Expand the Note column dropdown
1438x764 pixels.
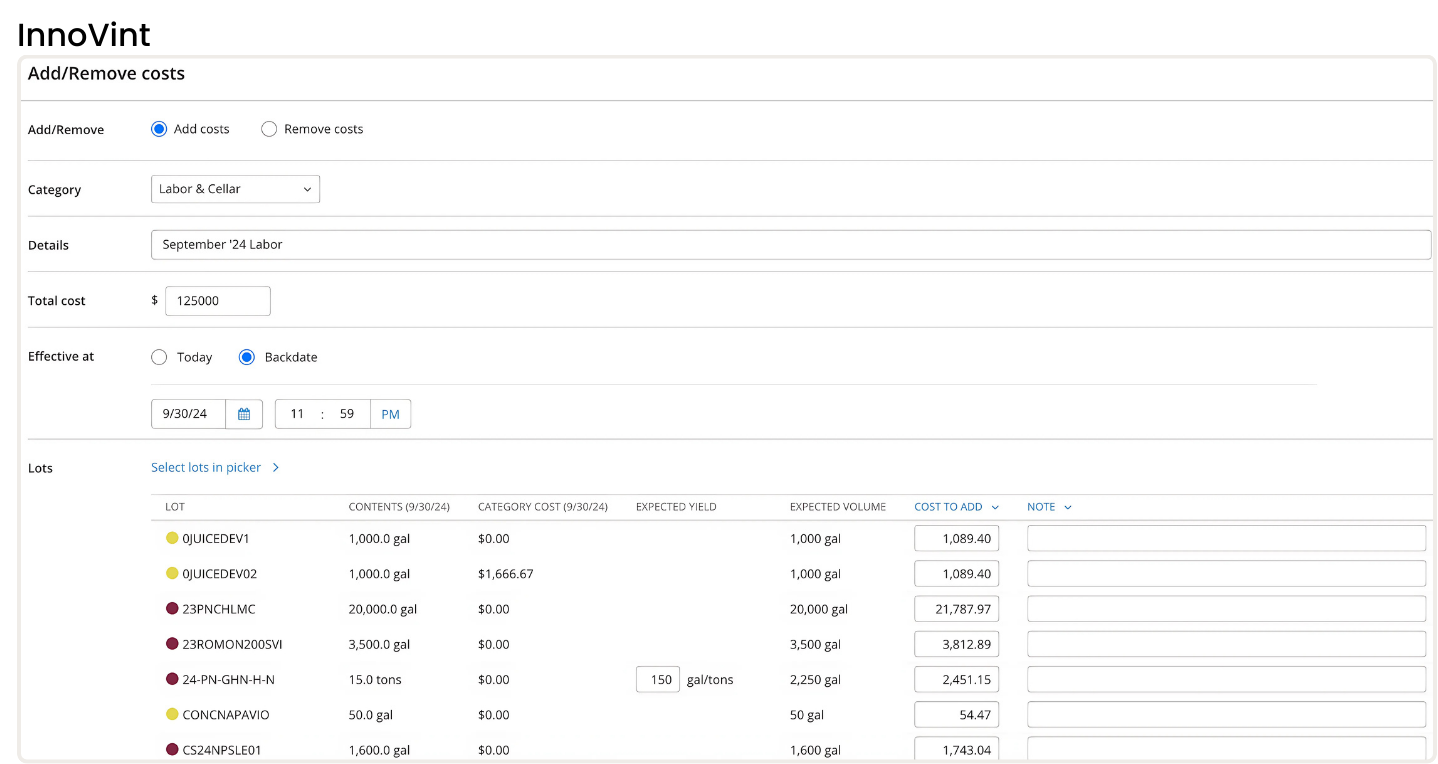pyautogui.click(x=1068, y=507)
